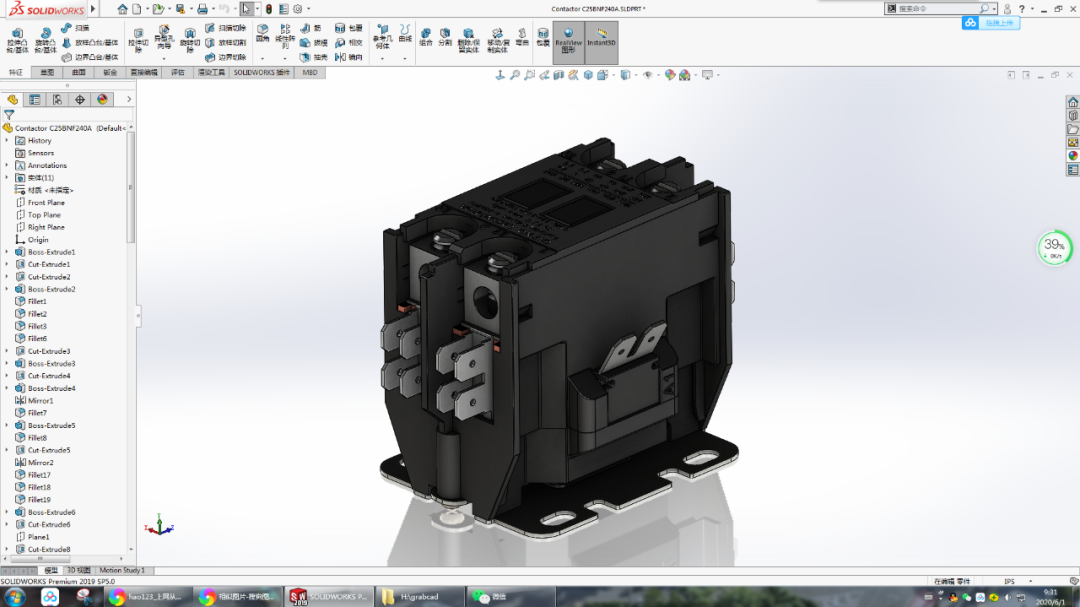Open the Reference Geometry dropdown arrow
Screen dimensions: 1080x607
tap(382, 59)
